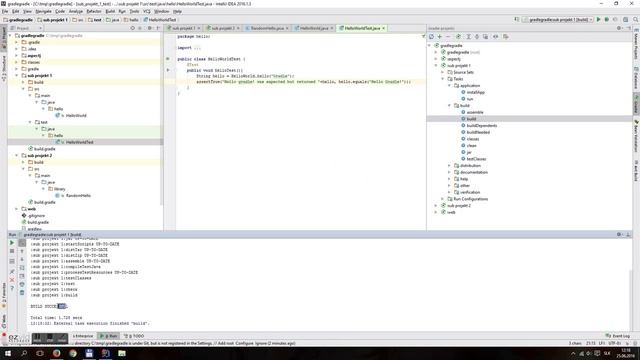Refresh all Gradle projects icon
Viewport: 640px width, 360px height.
point(431,37)
